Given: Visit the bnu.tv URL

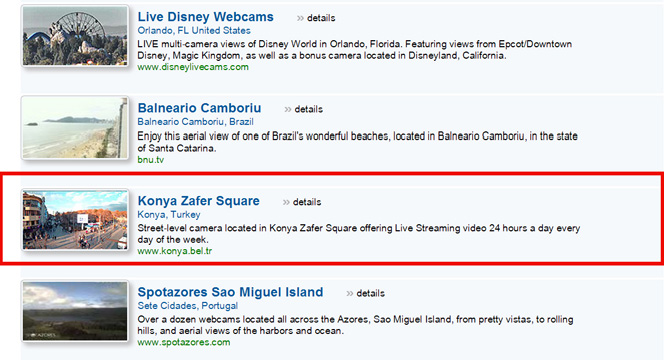Looking at the screenshot, I should coord(151,160).
